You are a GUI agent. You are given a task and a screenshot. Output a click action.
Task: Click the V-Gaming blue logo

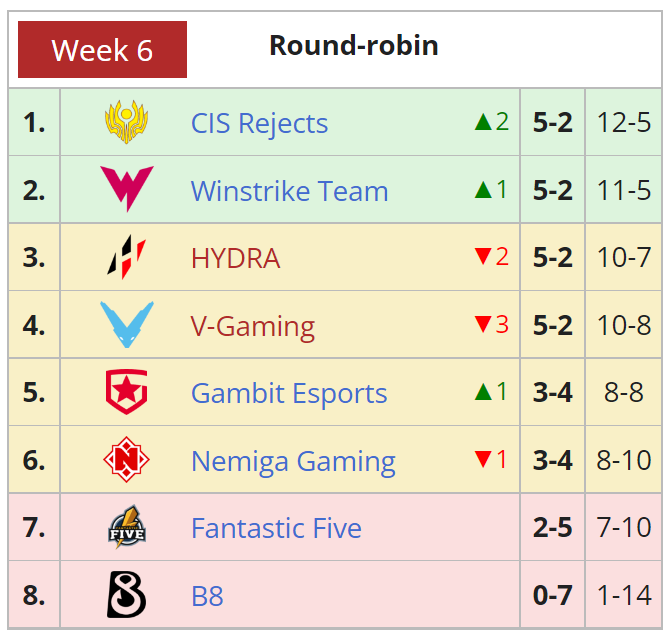point(127,324)
